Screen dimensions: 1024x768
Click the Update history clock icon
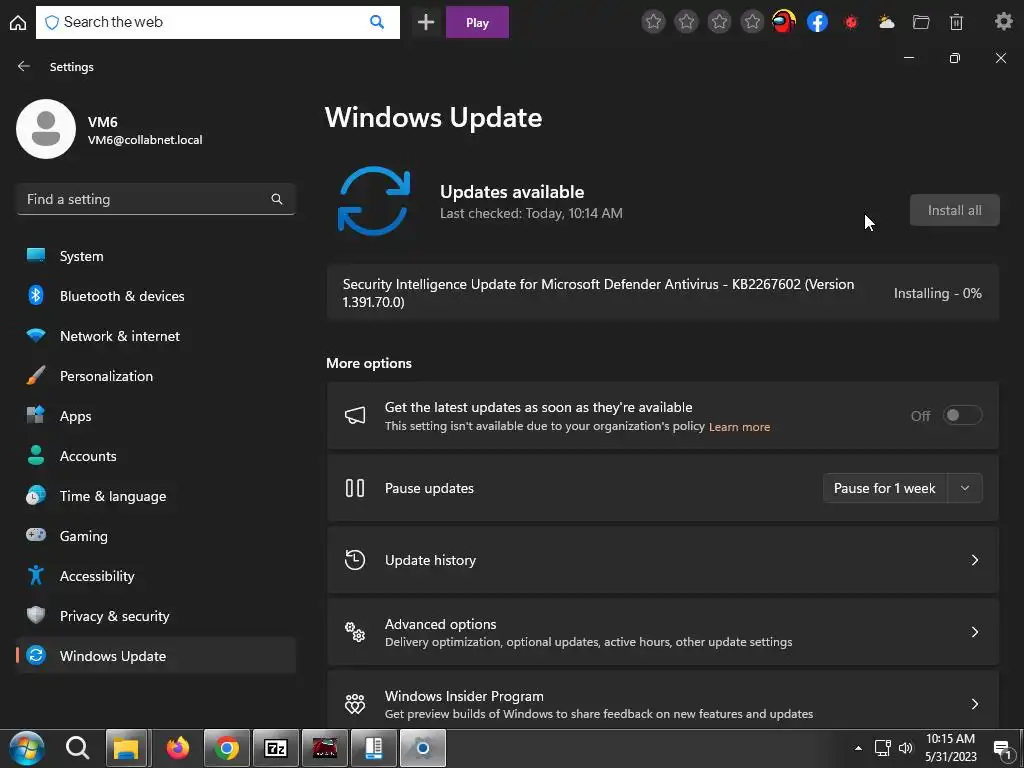355,560
